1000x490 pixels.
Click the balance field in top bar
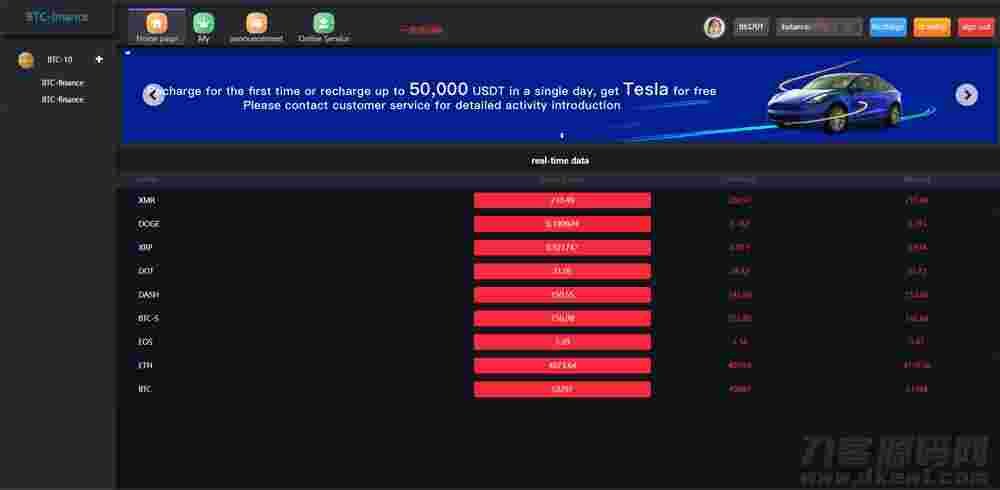point(820,27)
